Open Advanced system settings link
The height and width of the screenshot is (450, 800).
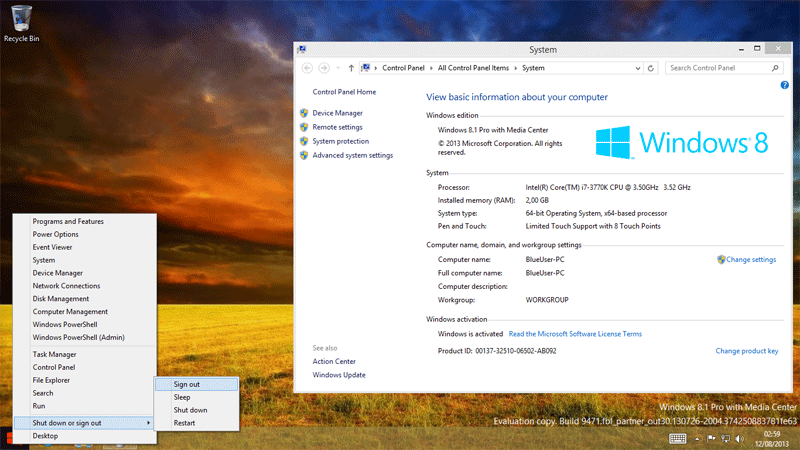pos(353,155)
